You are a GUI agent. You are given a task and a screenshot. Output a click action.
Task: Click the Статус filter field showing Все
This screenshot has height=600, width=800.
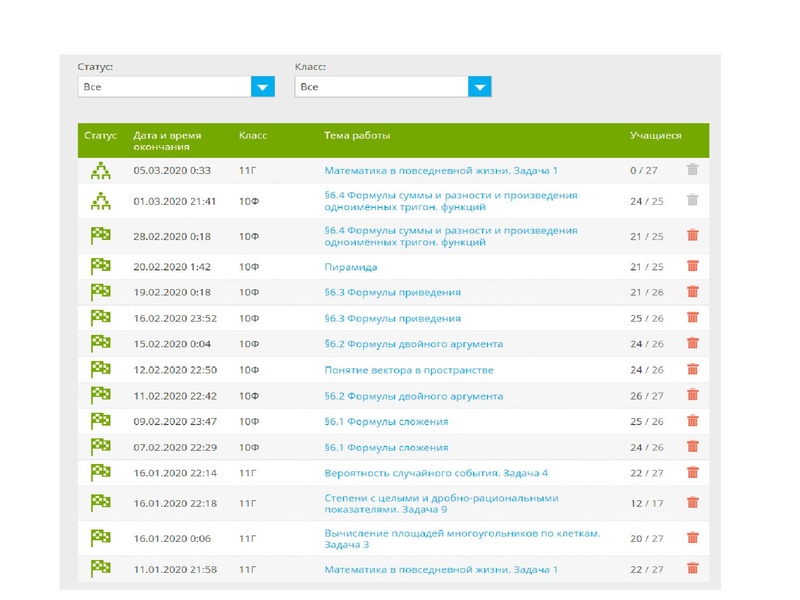pyautogui.click(x=164, y=87)
